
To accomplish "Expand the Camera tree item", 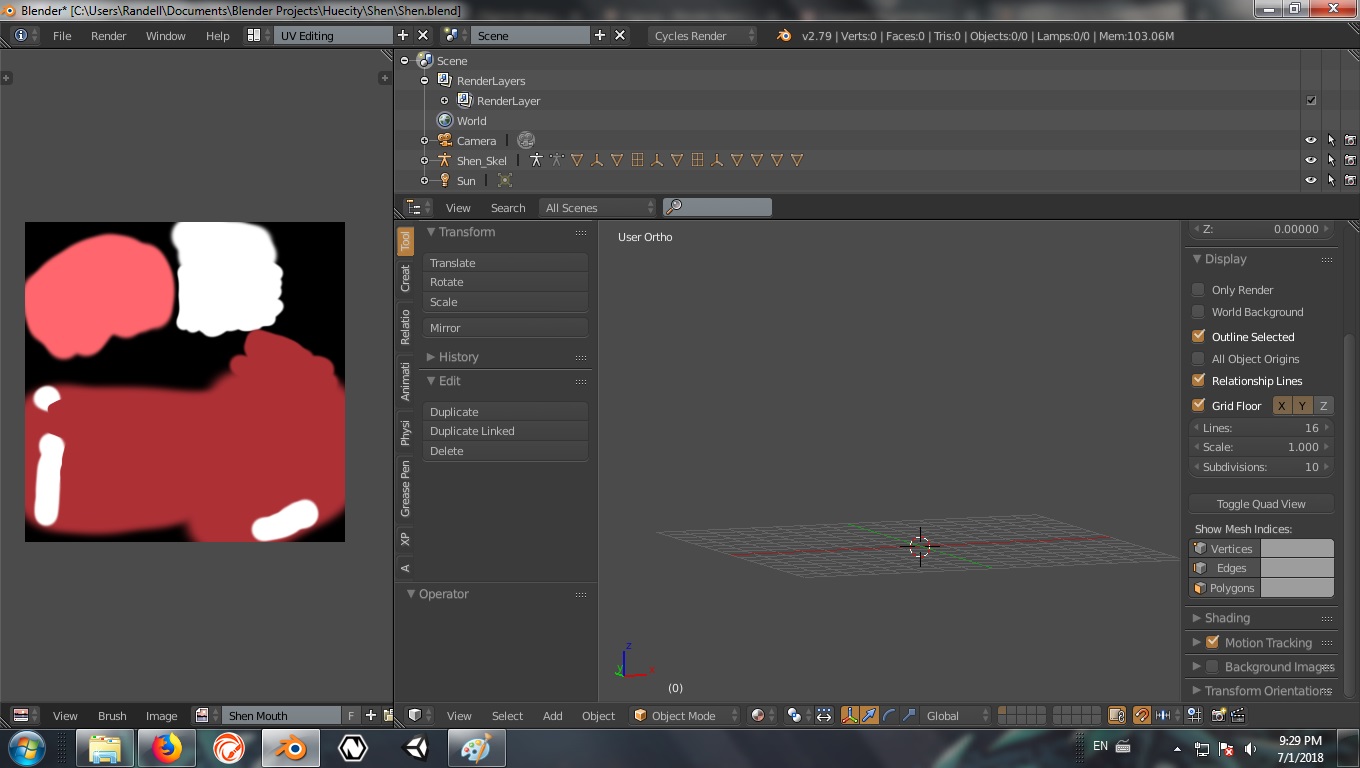I will click(424, 140).
